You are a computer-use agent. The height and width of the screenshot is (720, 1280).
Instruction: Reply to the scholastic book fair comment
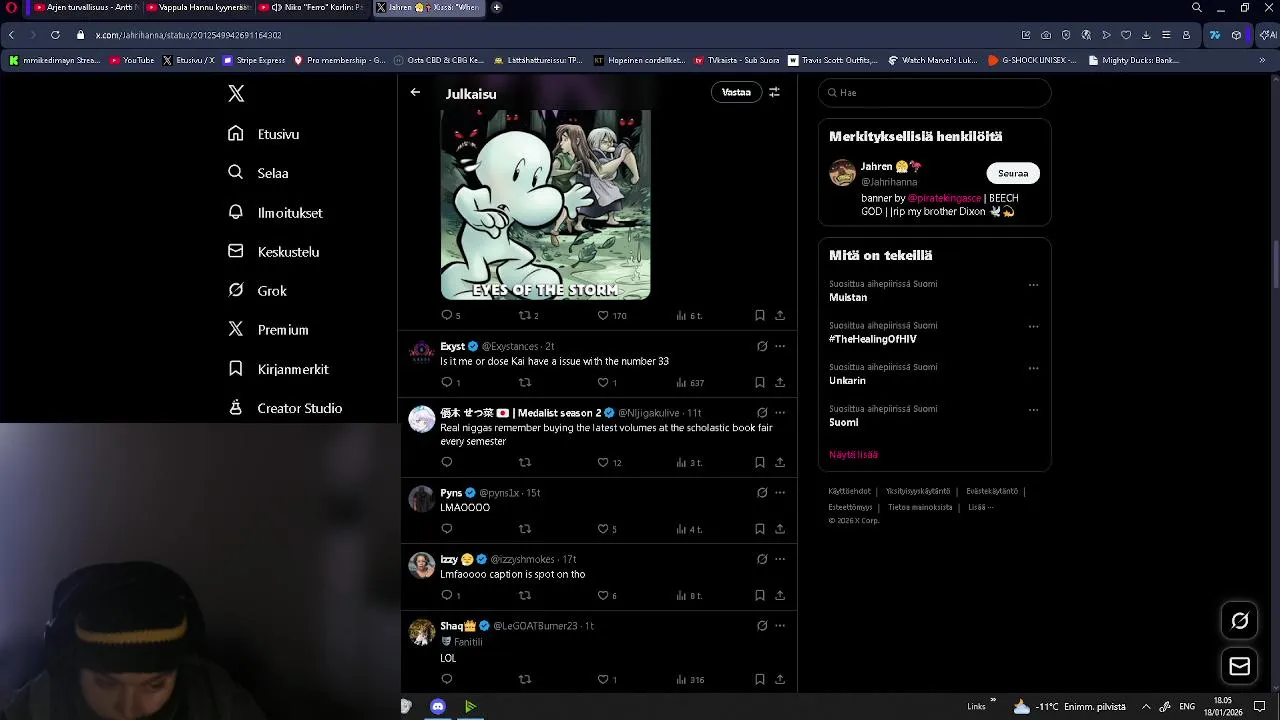[447, 462]
